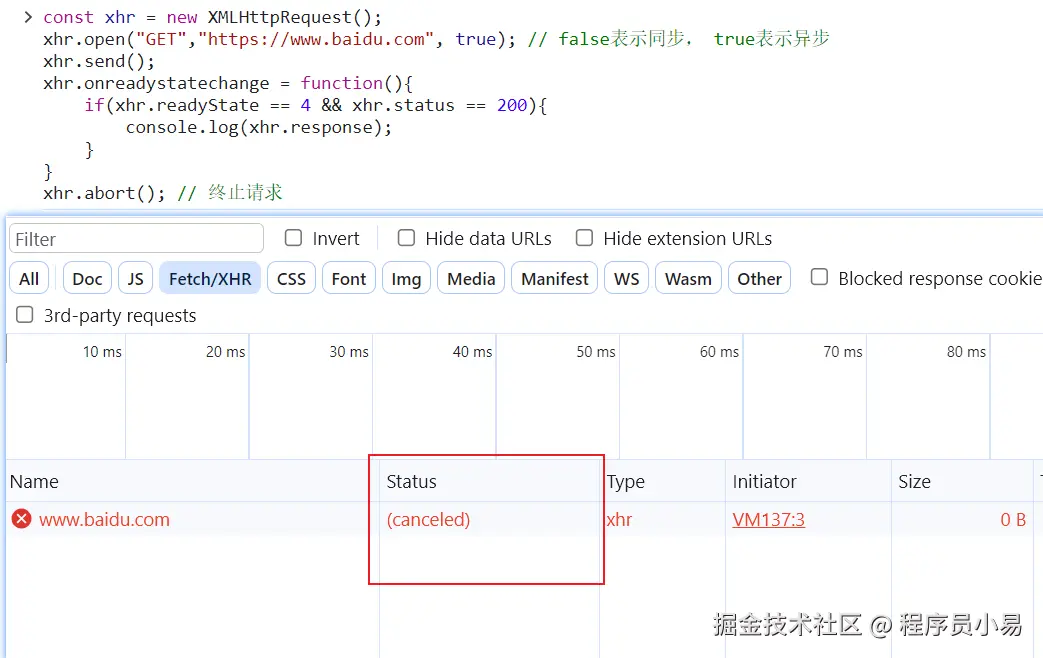The image size is (1043, 658).
Task: Show only Wasm requests
Action: click(688, 279)
